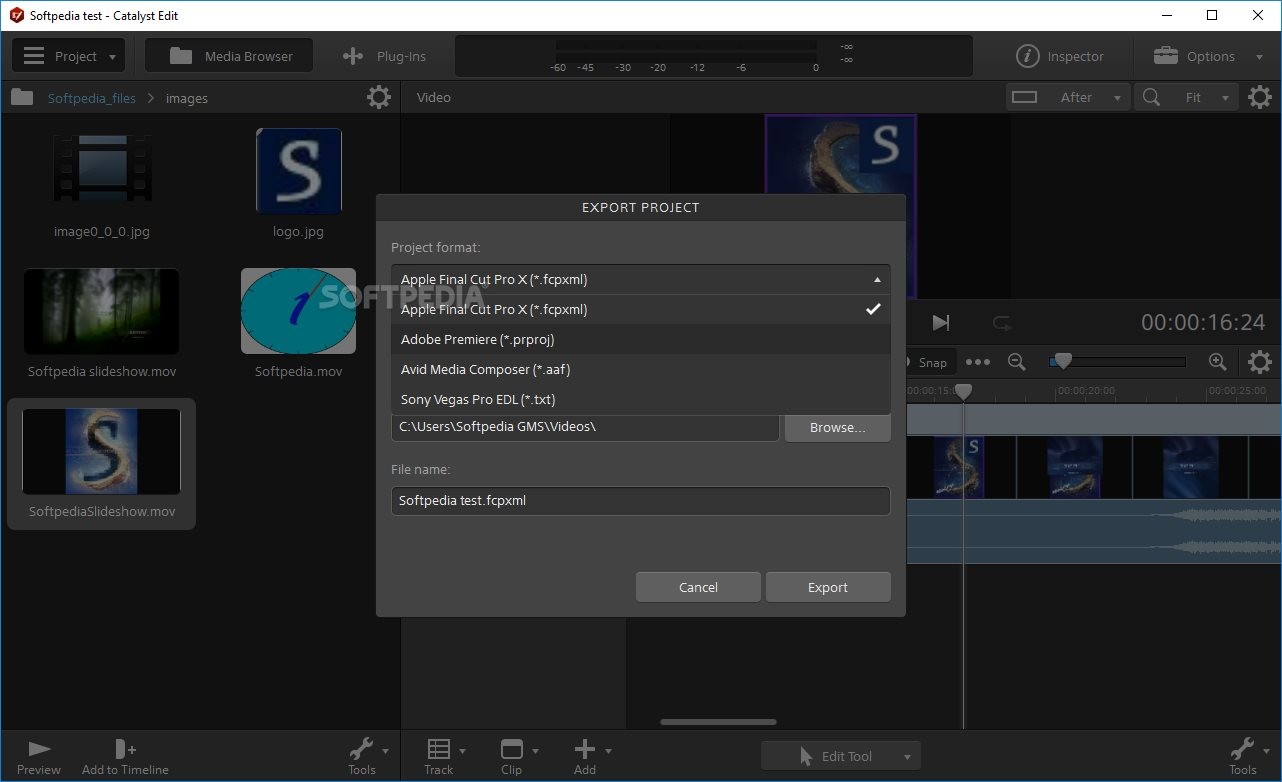Click the File name input field
Screen dimensions: 1282x782
(640, 501)
